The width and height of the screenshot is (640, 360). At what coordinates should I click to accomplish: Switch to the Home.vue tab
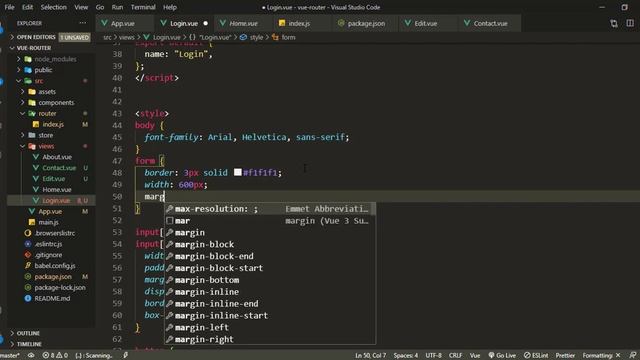pos(243,23)
